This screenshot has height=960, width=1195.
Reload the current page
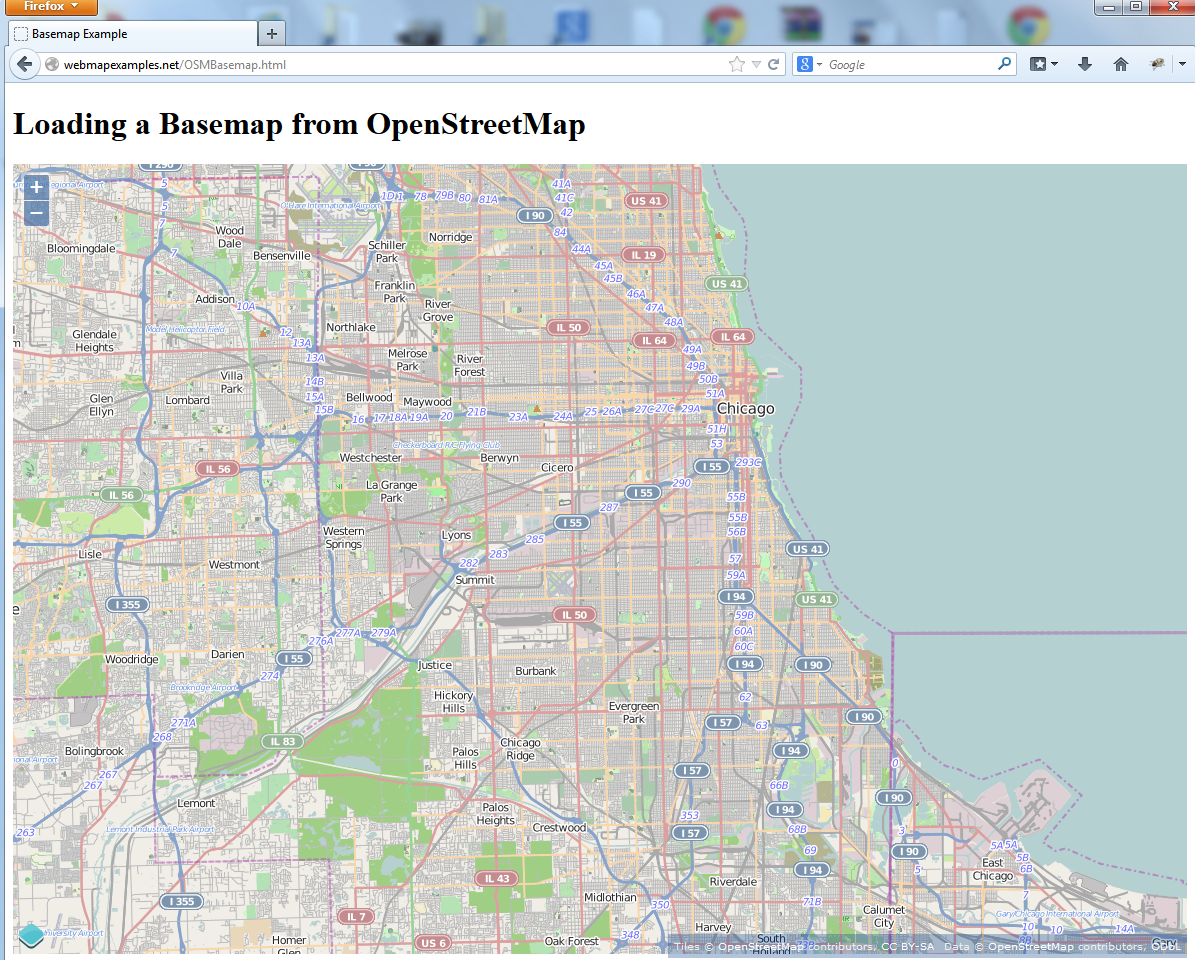[x=772, y=63]
